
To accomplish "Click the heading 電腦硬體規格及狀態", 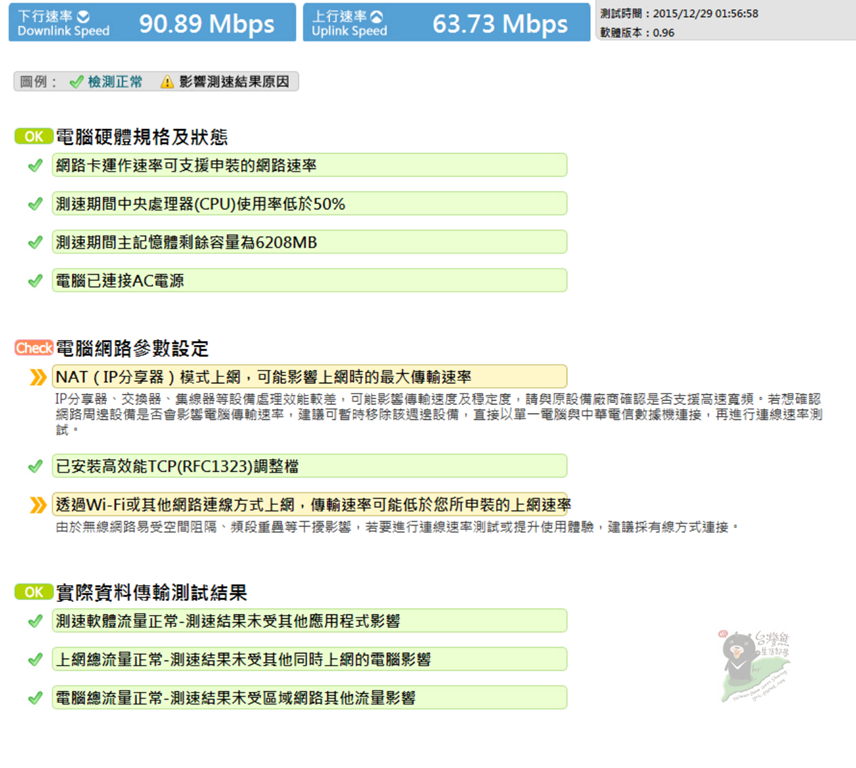I will [142, 137].
